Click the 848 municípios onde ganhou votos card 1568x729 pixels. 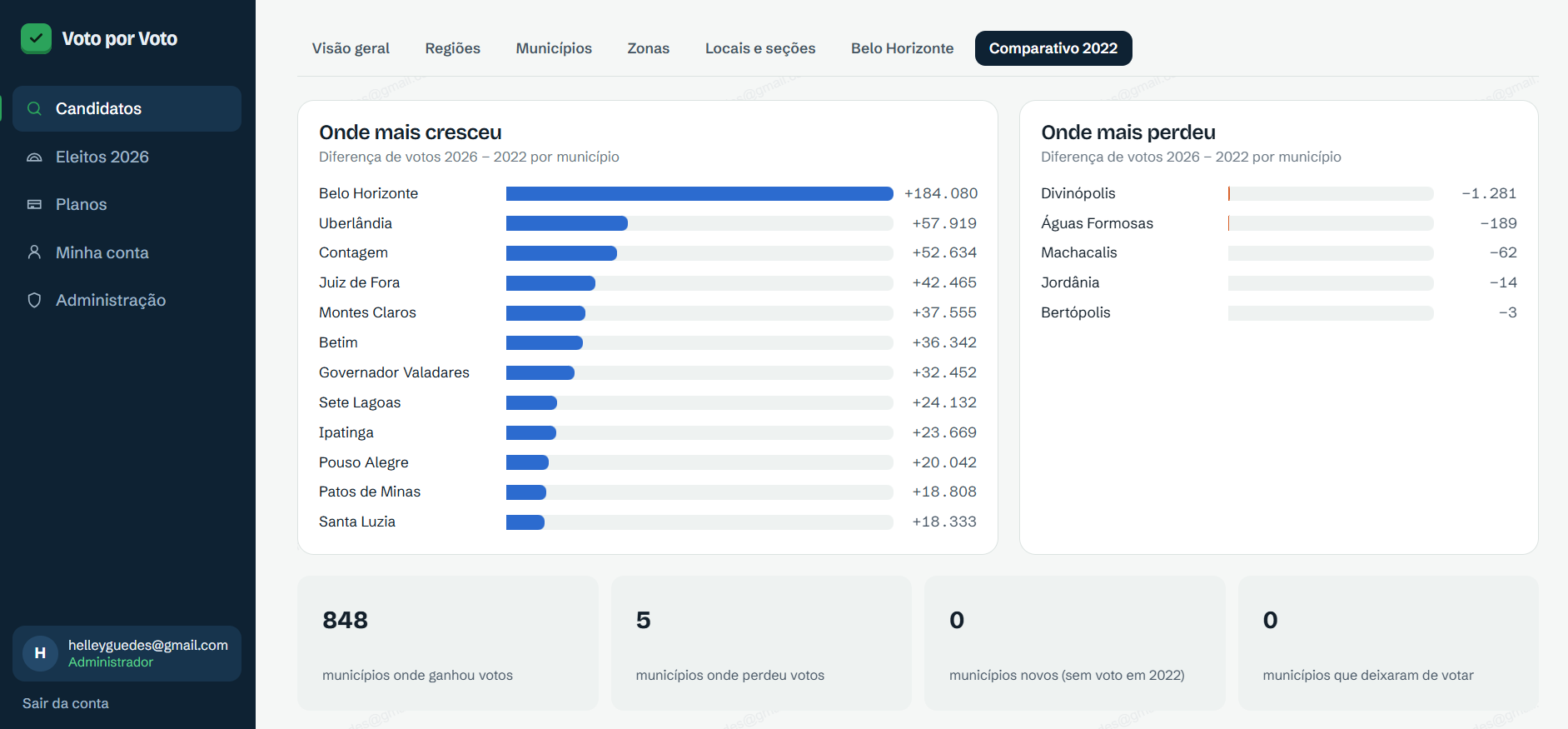448,643
